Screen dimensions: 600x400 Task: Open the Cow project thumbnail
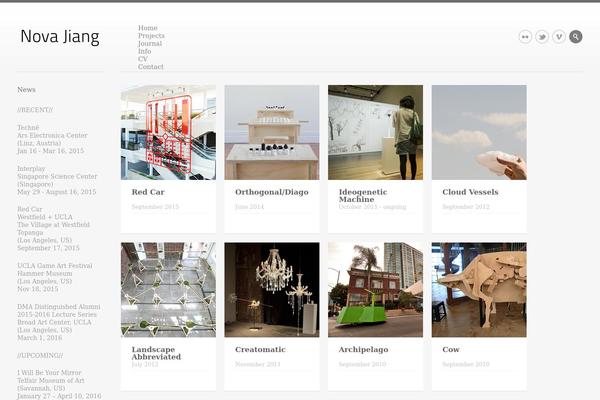pos(479,290)
